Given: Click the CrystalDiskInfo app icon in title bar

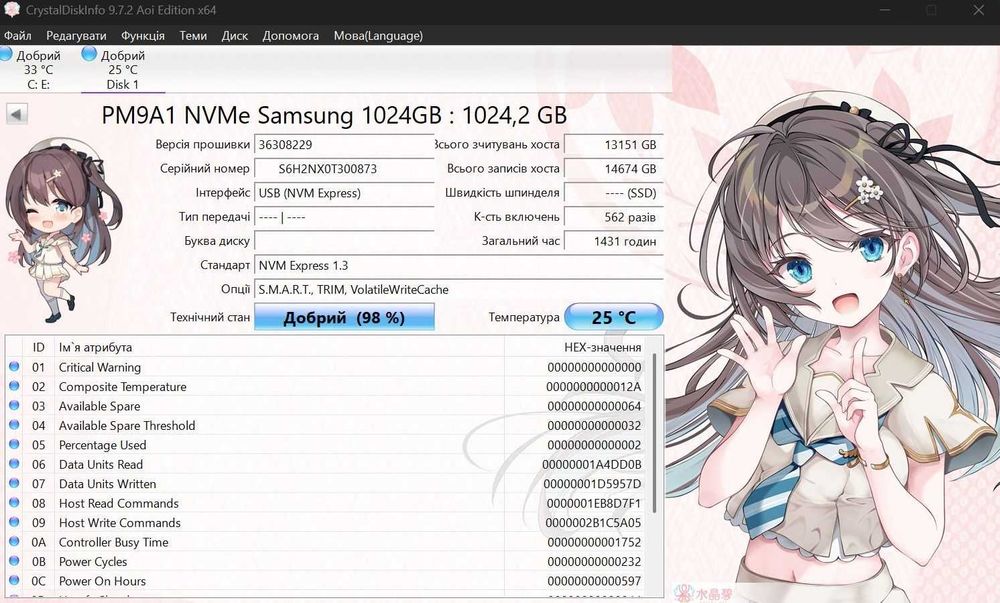Looking at the screenshot, I should (x=11, y=10).
